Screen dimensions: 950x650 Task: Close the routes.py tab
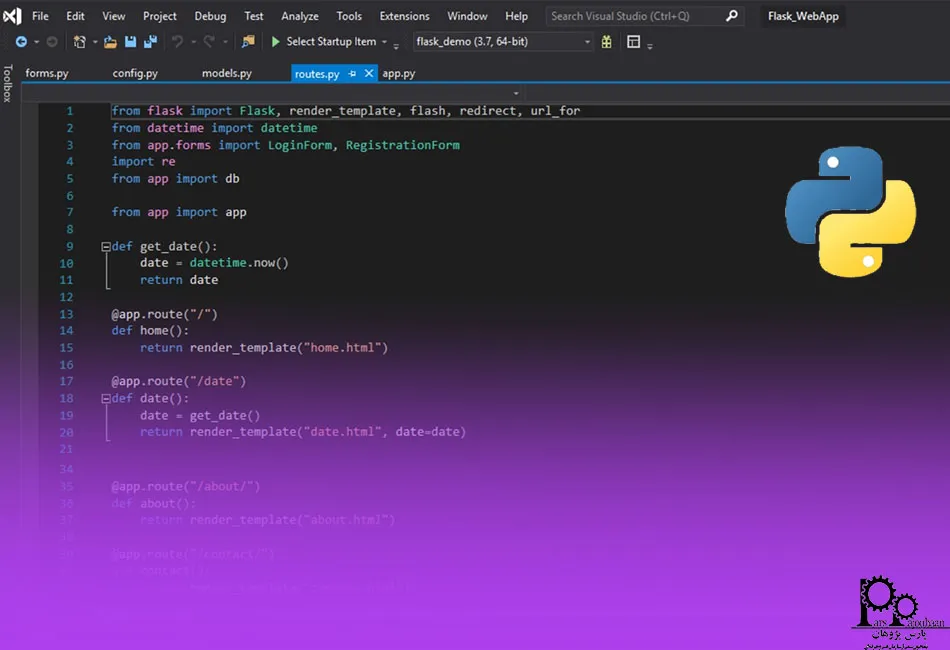[x=369, y=74]
